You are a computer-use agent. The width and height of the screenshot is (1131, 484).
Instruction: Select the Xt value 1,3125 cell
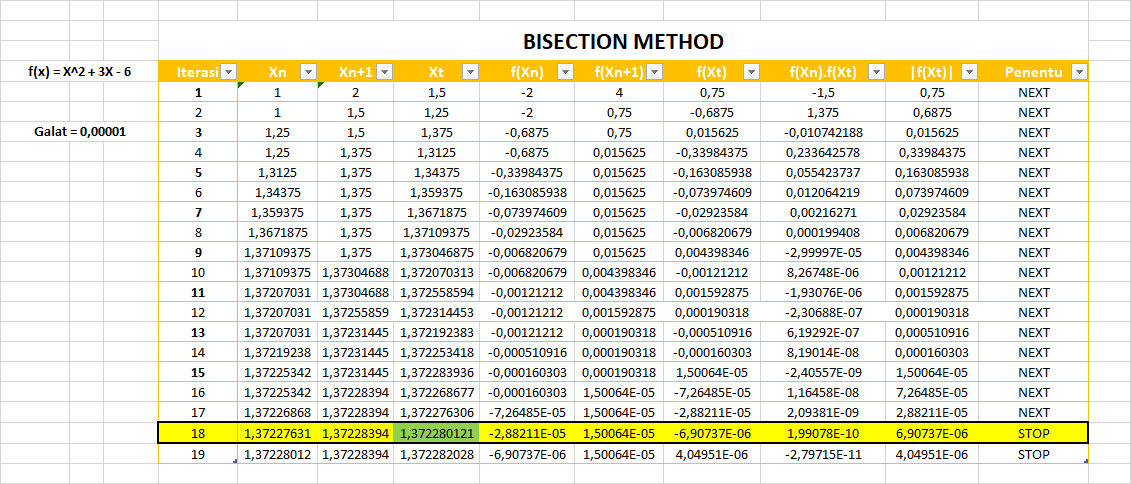coord(436,152)
